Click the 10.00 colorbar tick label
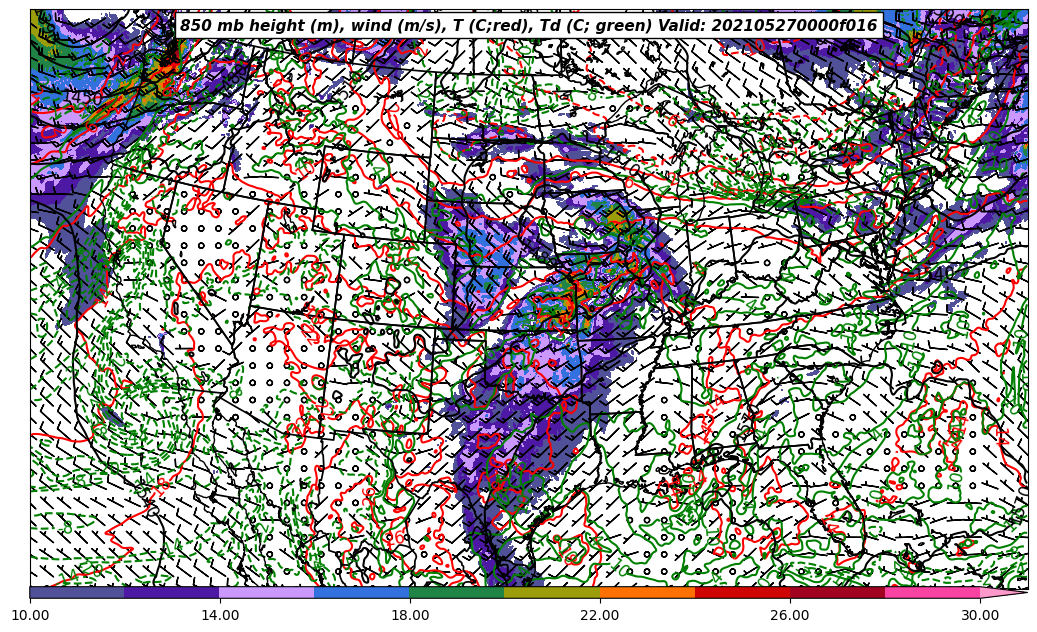 coord(30,615)
